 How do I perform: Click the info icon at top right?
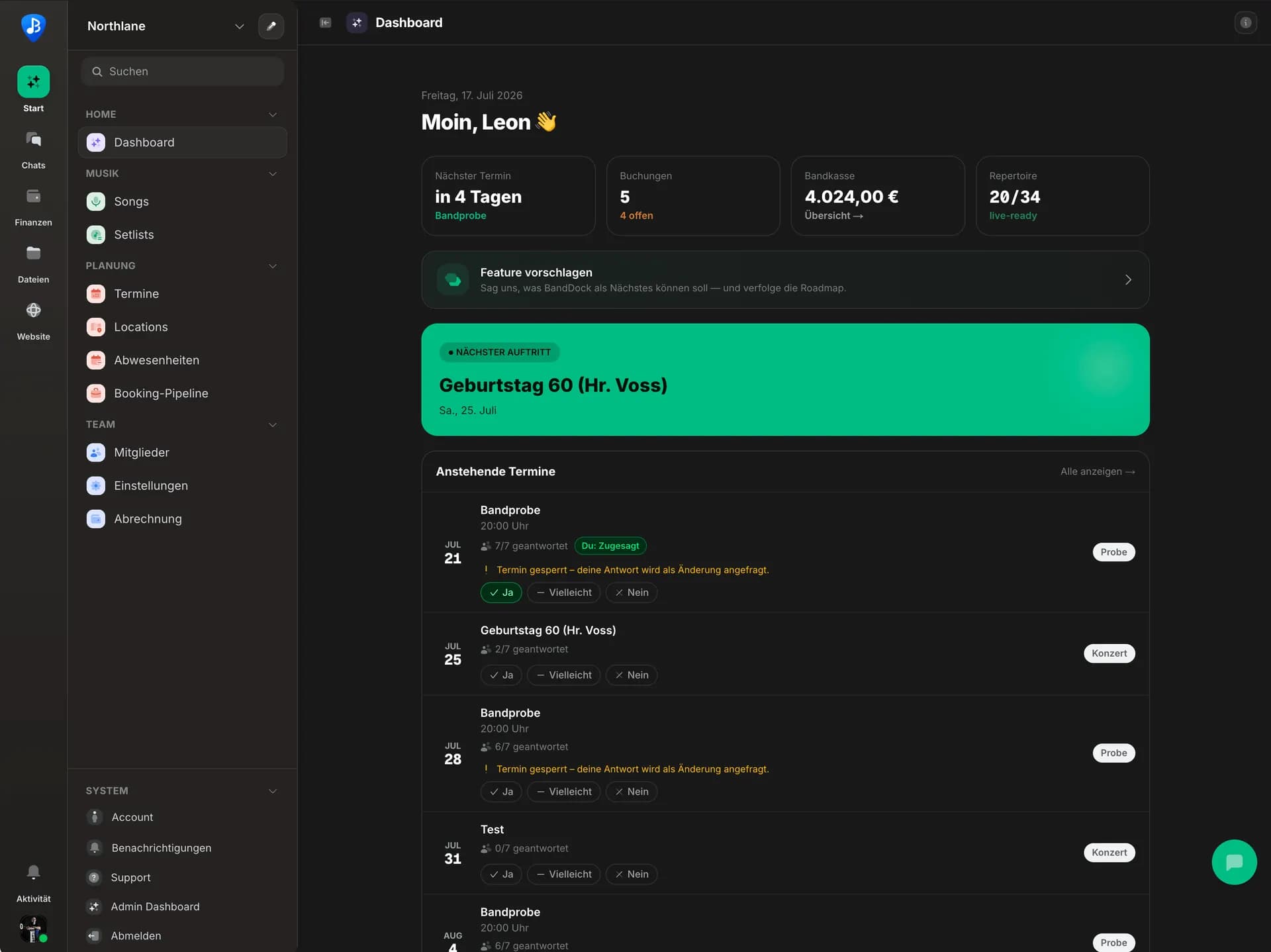coord(1245,23)
